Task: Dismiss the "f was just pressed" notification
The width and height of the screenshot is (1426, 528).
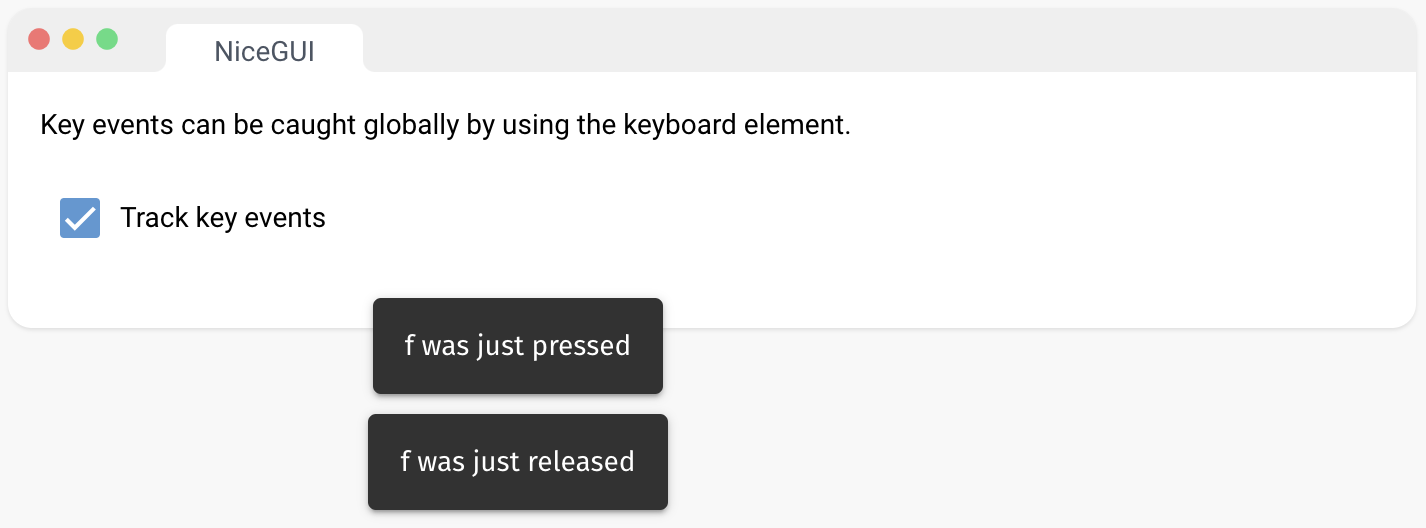Action: [x=517, y=346]
